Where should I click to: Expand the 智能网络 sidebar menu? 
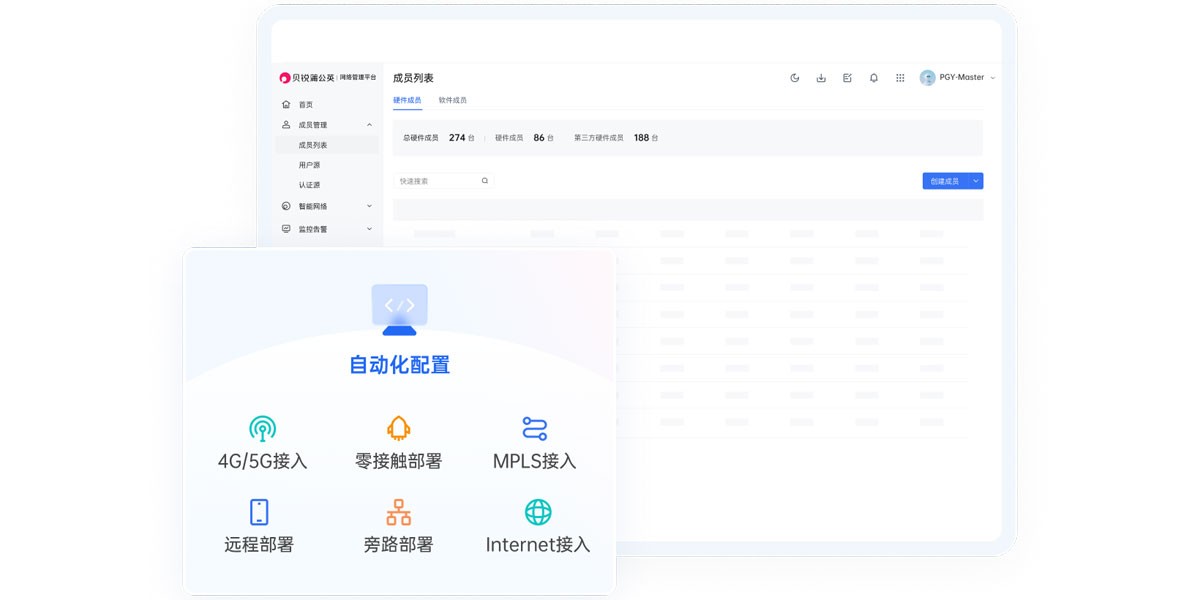click(369, 206)
